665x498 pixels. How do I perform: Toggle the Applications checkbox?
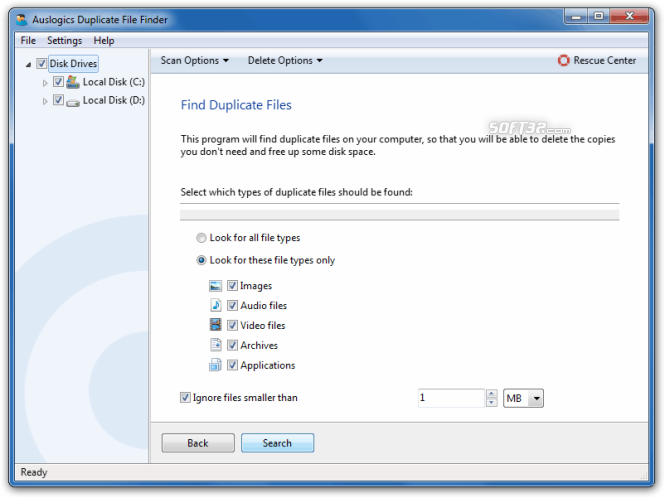point(232,365)
